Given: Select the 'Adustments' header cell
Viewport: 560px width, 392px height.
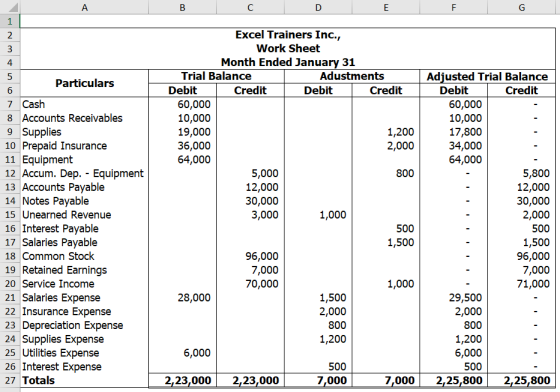Looking at the screenshot, I should click(x=352, y=76).
